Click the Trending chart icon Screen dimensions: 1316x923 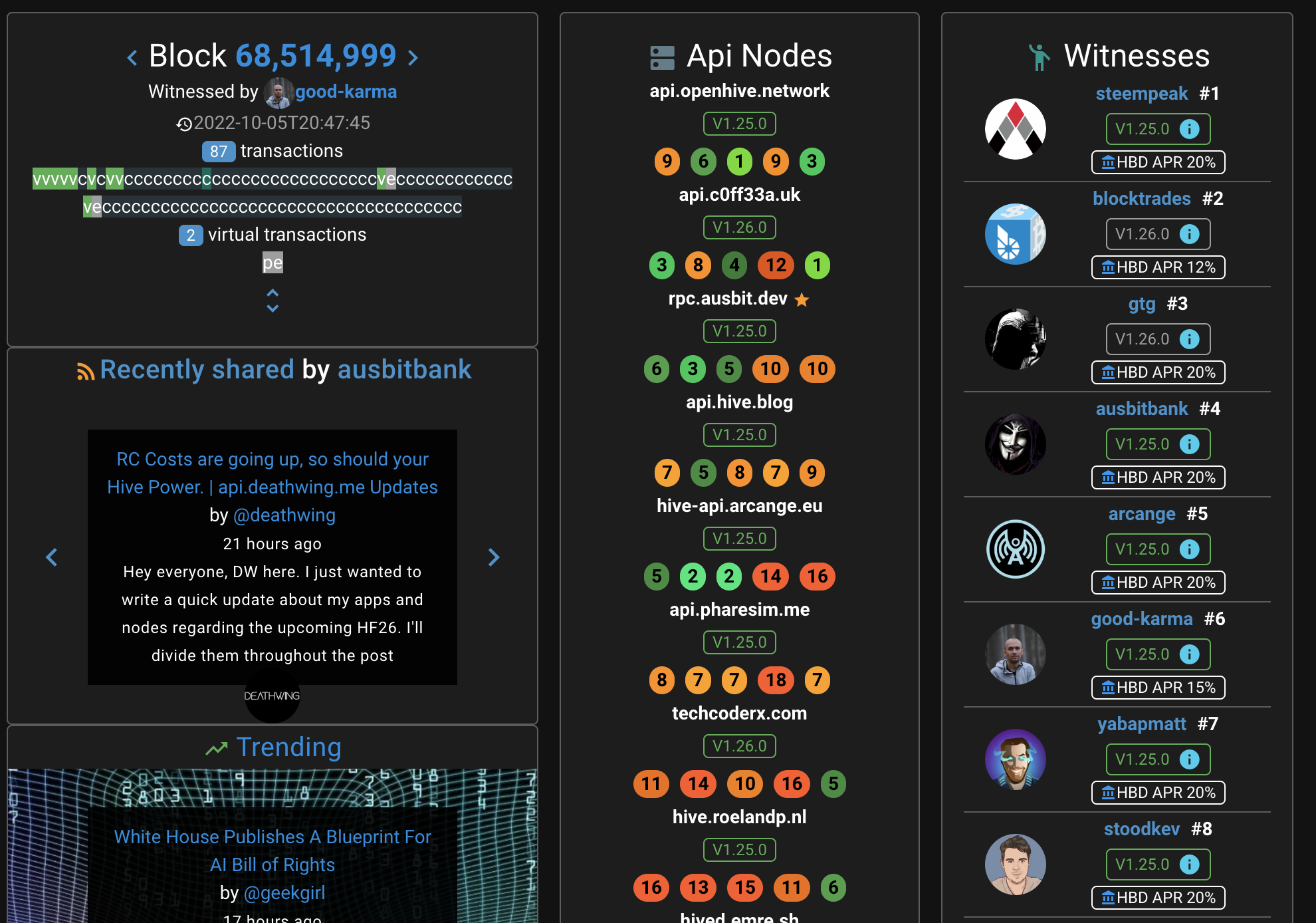tap(217, 749)
